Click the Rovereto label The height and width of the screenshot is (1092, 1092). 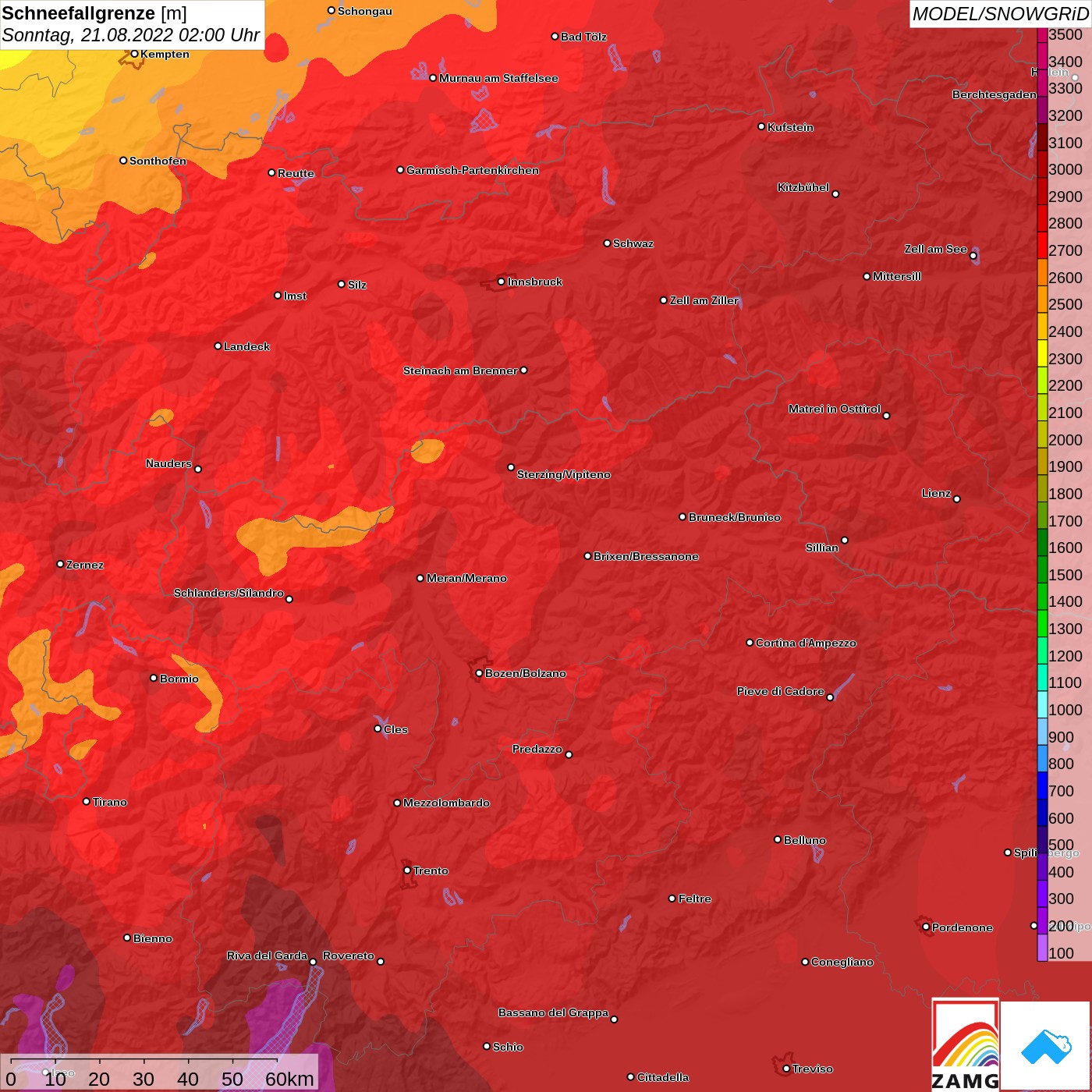pos(348,955)
